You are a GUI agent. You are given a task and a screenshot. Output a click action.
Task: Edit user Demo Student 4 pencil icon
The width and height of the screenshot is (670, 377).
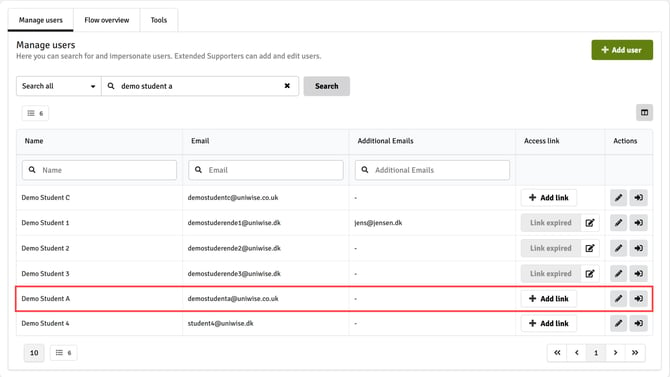pyautogui.click(x=618, y=323)
